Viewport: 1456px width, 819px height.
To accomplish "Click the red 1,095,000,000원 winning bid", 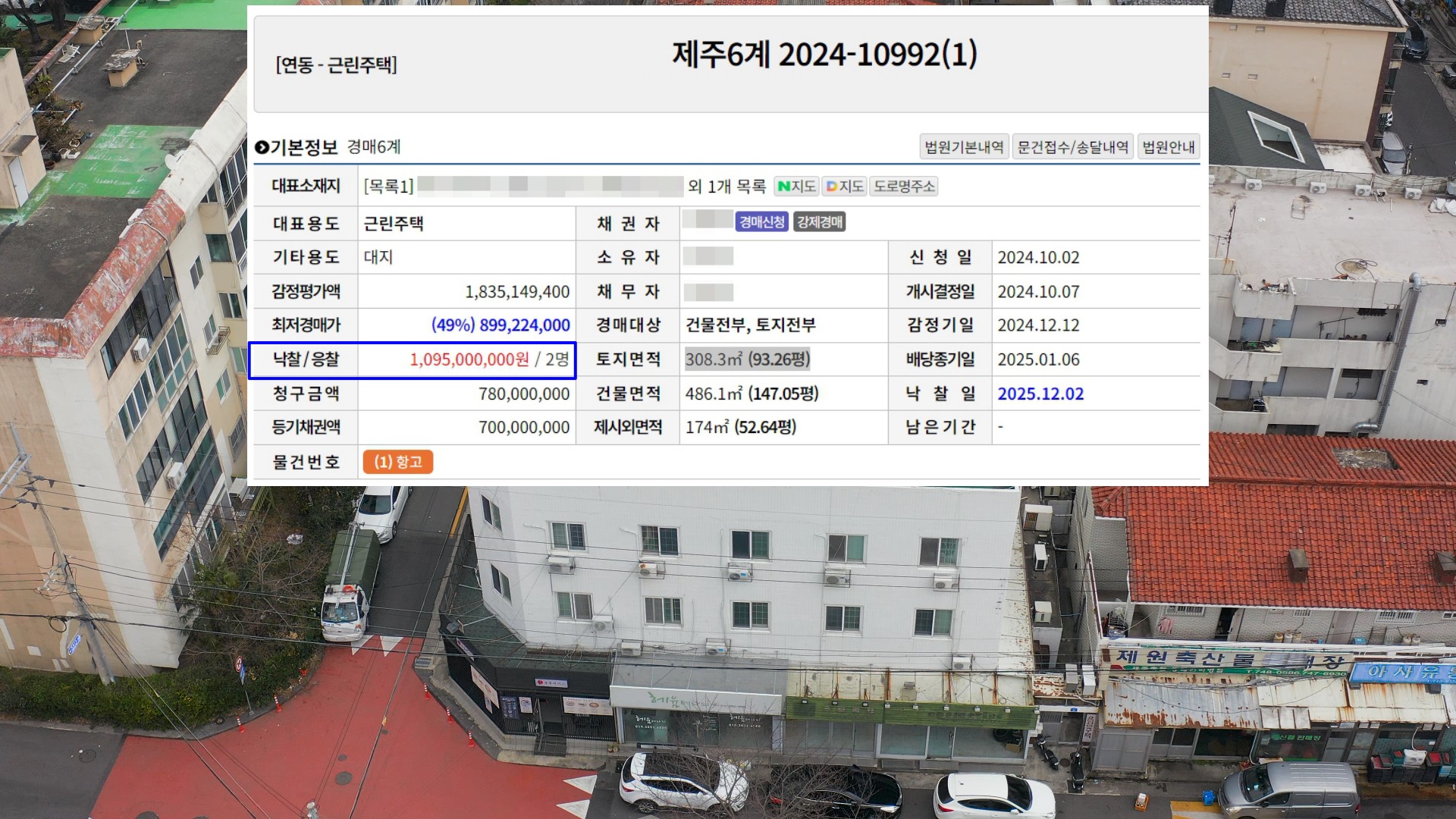I will [469, 359].
